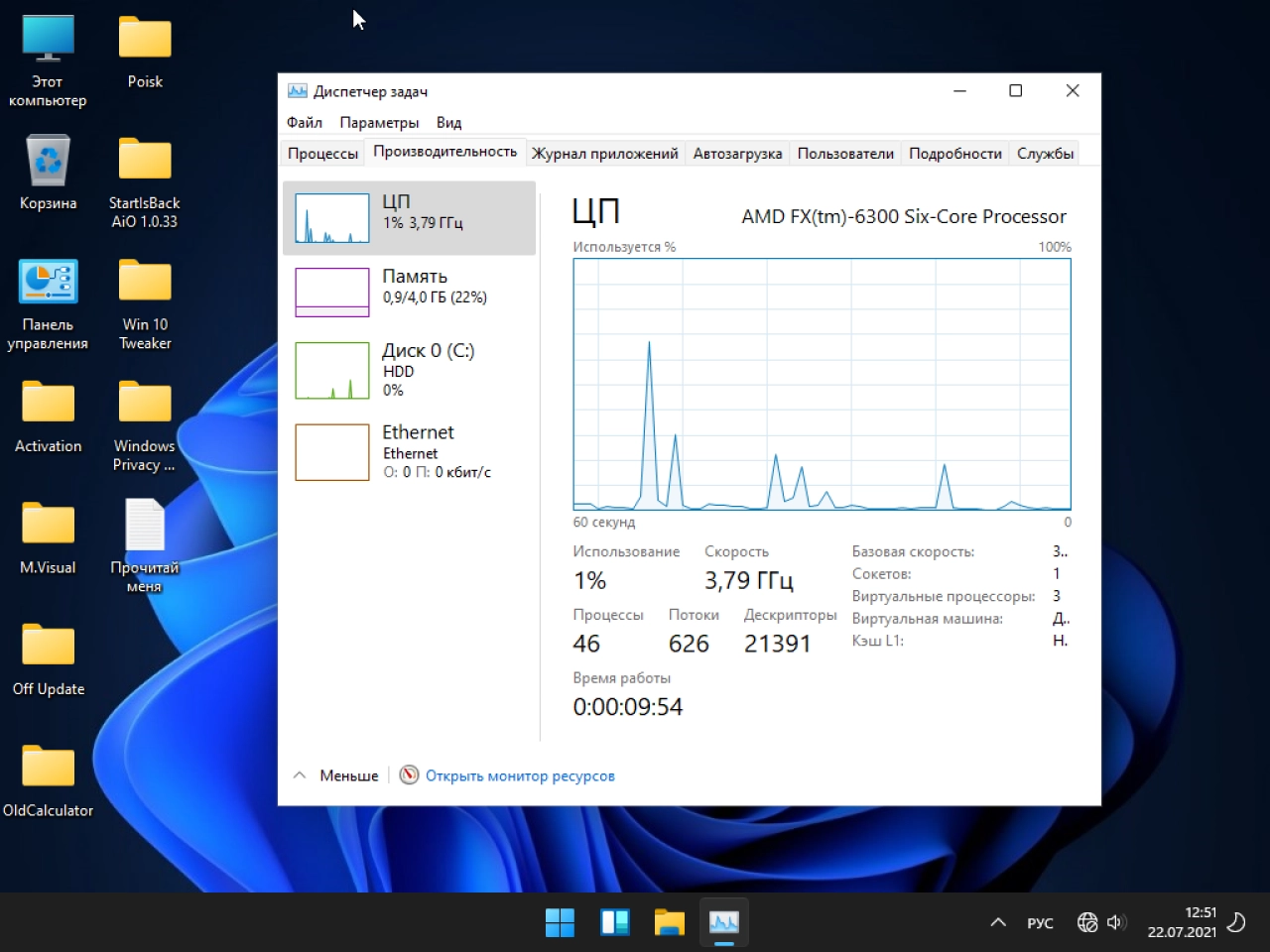
Task: Click the processes value 46
Action: pyautogui.click(x=586, y=644)
